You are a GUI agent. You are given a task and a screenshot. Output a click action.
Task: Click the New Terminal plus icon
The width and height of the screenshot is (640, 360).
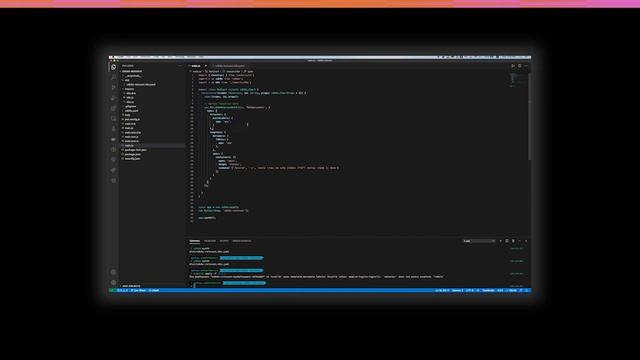pyautogui.click(x=500, y=241)
